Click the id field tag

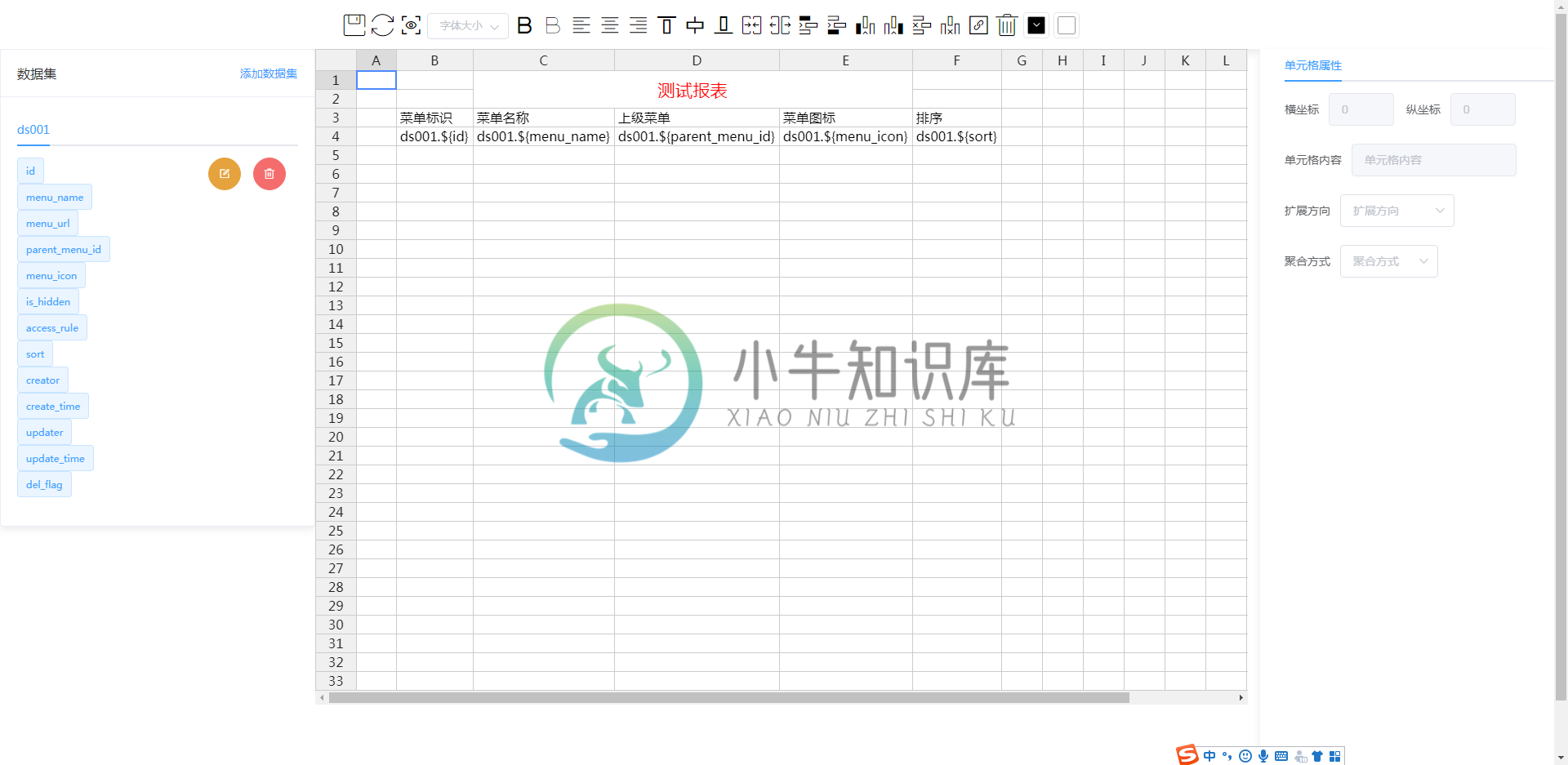(30, 171)
